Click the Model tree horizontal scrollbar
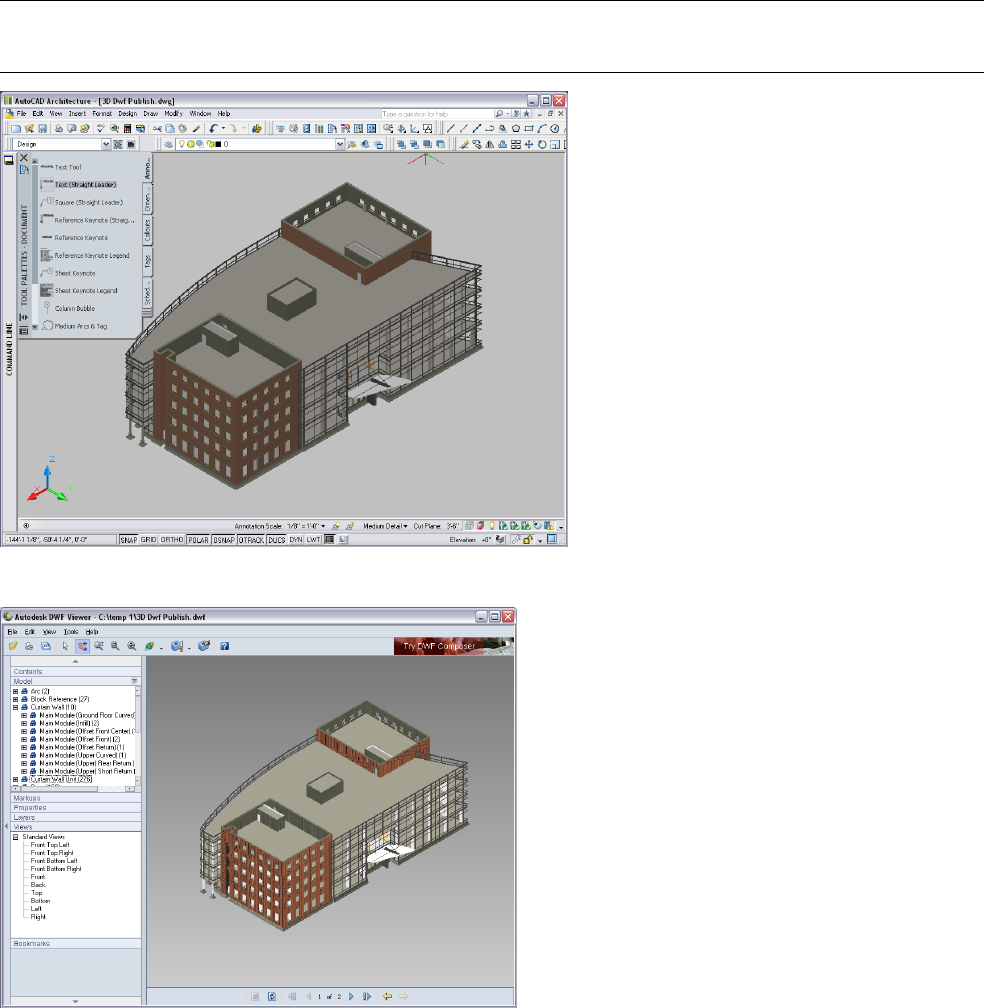Image resolution: width=984 pixels, height=1008 pixels. [x=75, y=788]
